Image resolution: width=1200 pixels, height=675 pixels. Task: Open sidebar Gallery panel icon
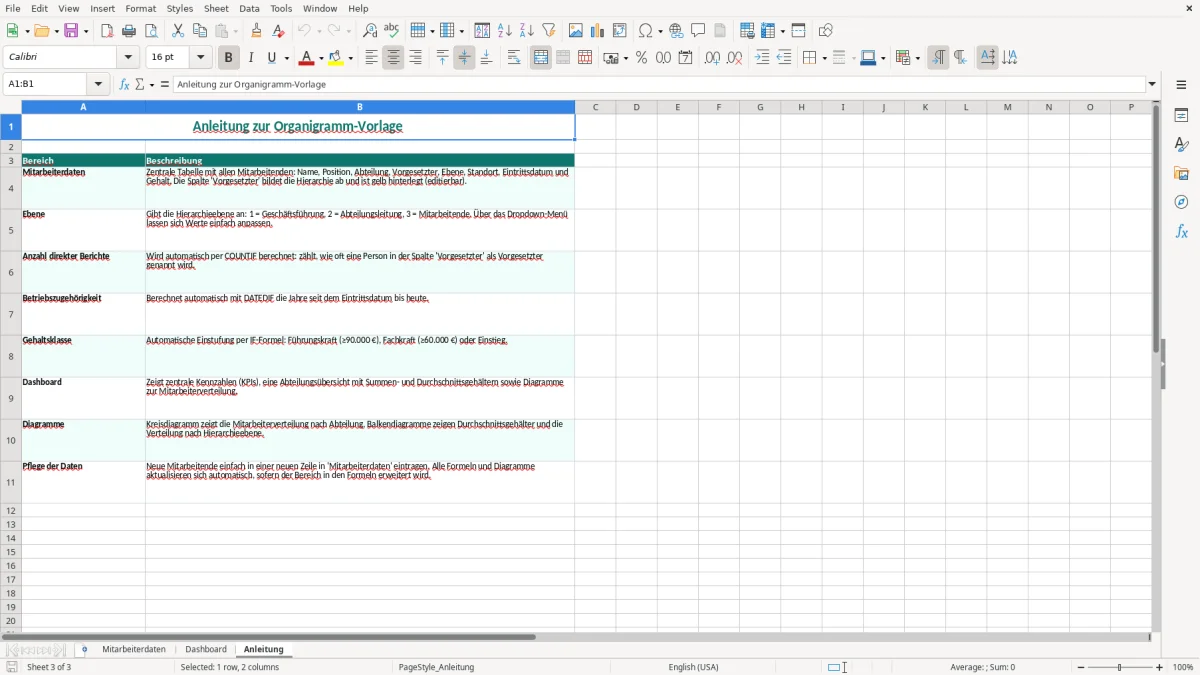(x=1181, y=174)
